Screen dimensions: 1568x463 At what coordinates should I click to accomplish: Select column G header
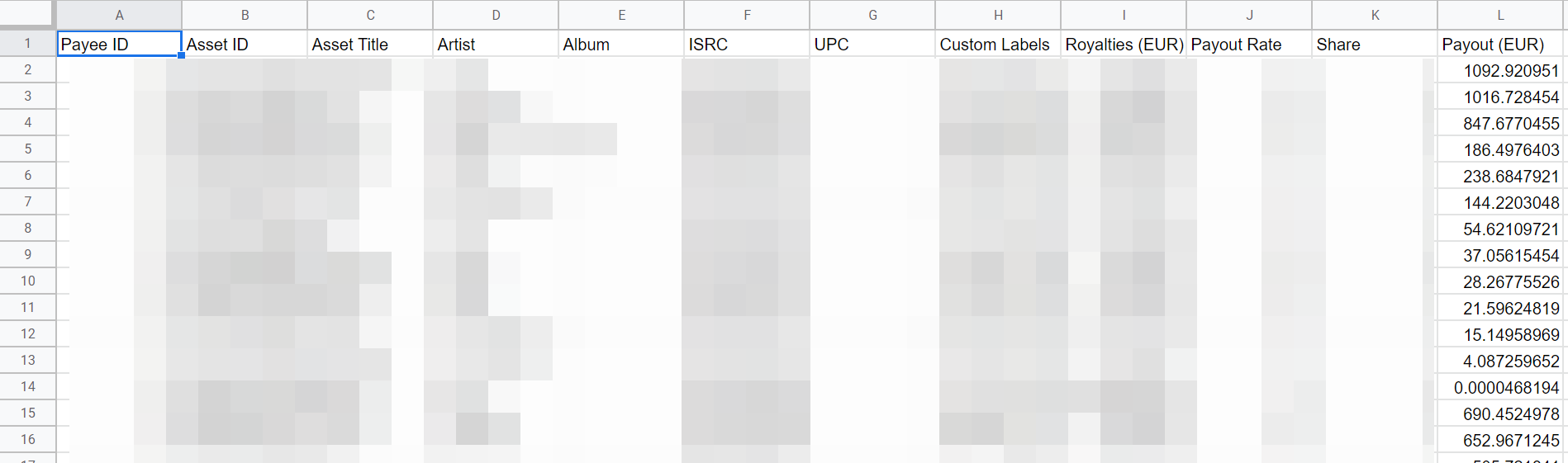click(x=872, y=15)
